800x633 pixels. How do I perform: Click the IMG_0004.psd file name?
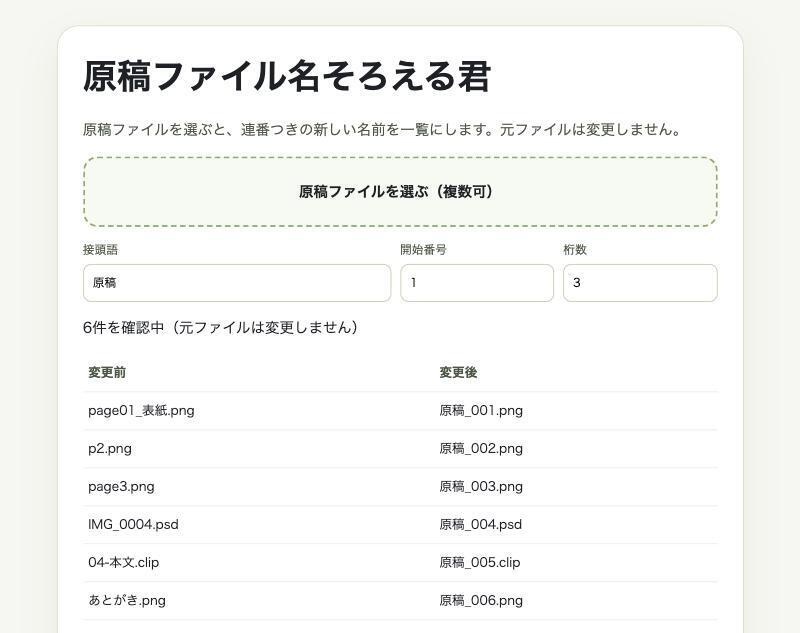coord(133,524)
